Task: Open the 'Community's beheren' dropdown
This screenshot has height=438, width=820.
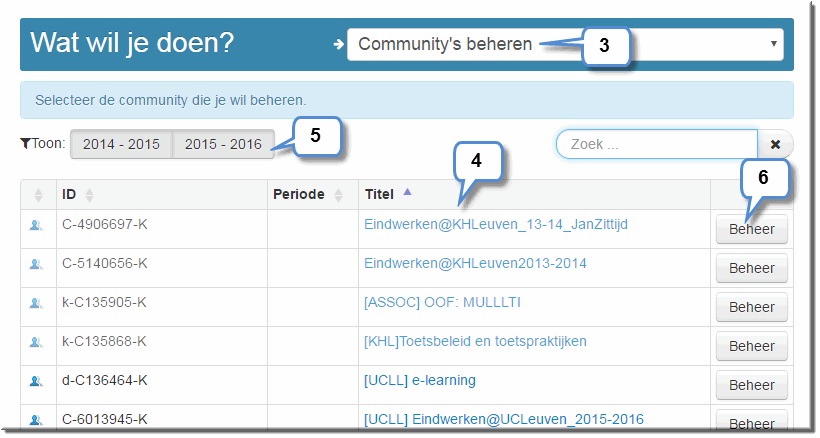Action: [565, 44]
